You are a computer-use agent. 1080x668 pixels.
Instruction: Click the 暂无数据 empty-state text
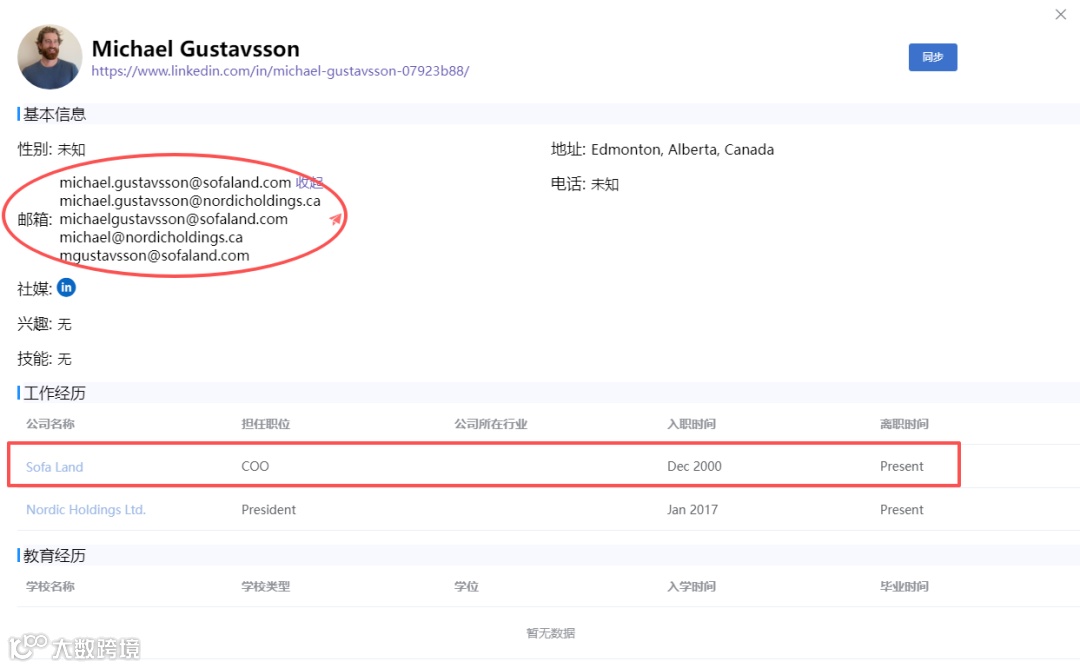550,633
